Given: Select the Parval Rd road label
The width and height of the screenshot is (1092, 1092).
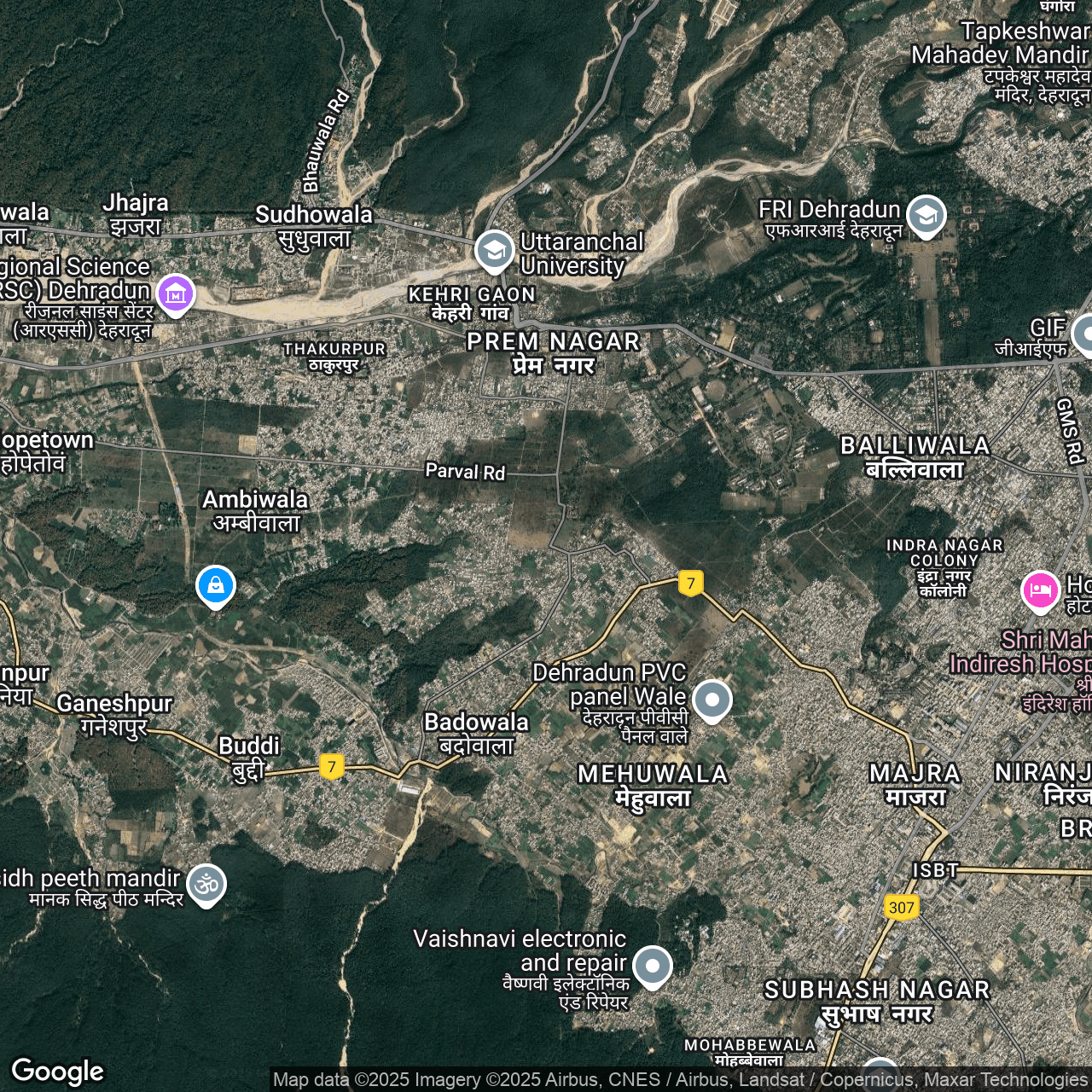Looking at the screenshot, I should click(465, 471).
